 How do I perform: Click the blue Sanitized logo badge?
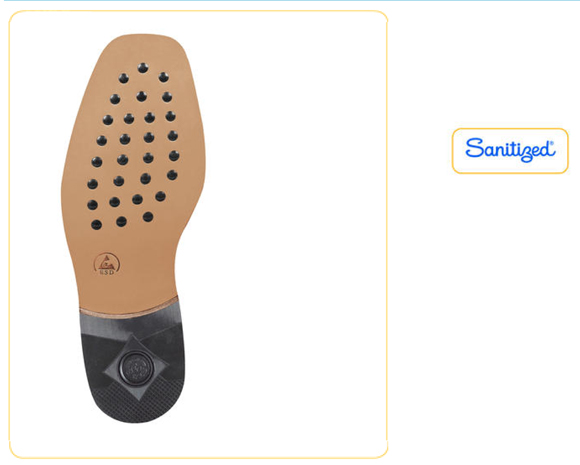(510, 151)
